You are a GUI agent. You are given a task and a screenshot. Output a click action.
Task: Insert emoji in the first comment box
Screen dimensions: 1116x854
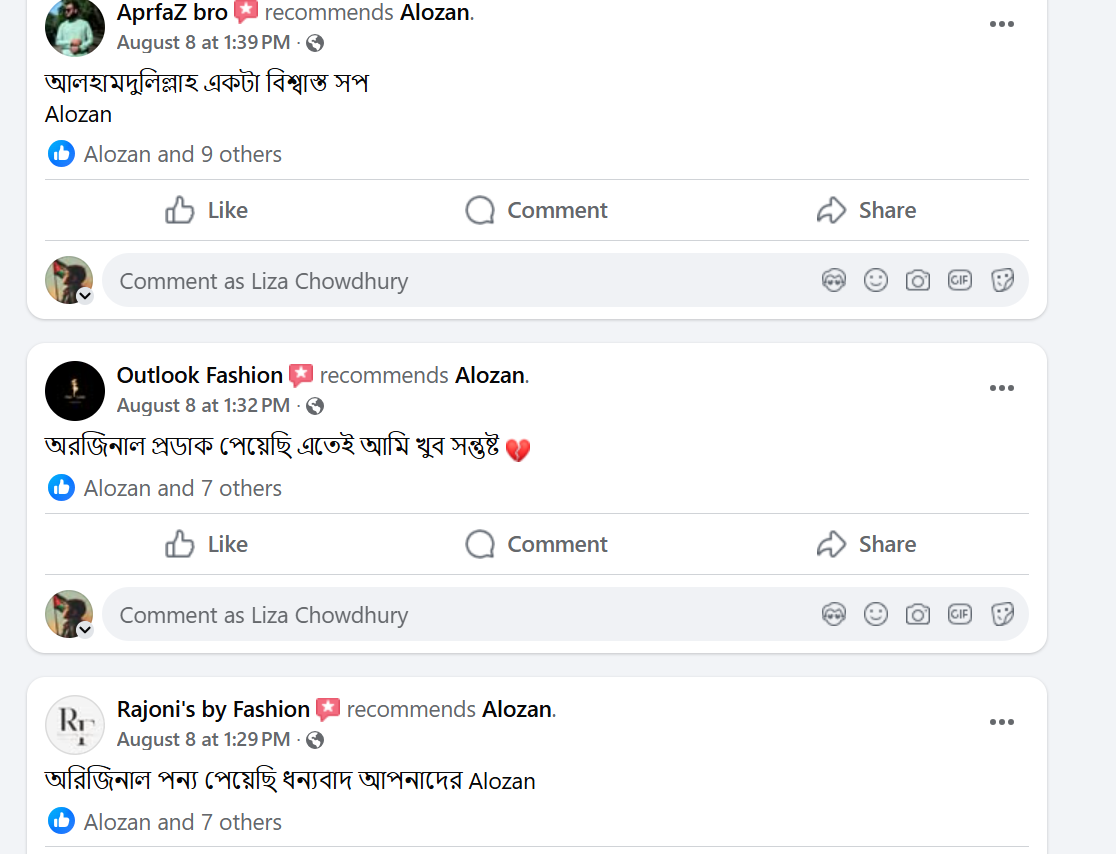[x=876, y=281]
